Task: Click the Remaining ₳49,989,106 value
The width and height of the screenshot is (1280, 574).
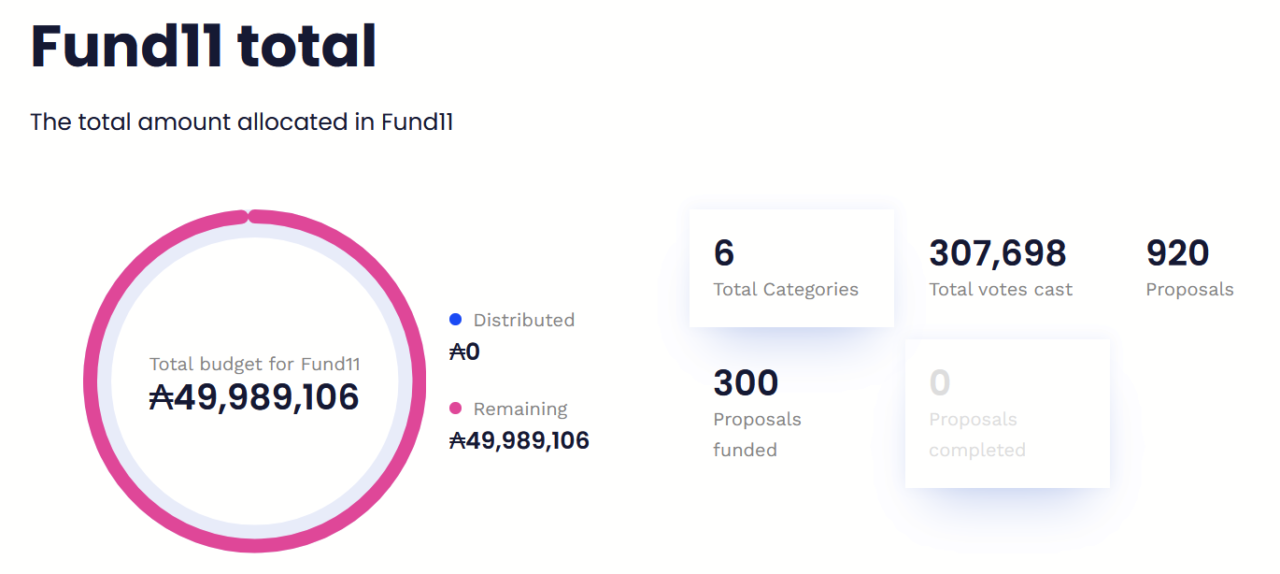Action: [x=519, y=440]
